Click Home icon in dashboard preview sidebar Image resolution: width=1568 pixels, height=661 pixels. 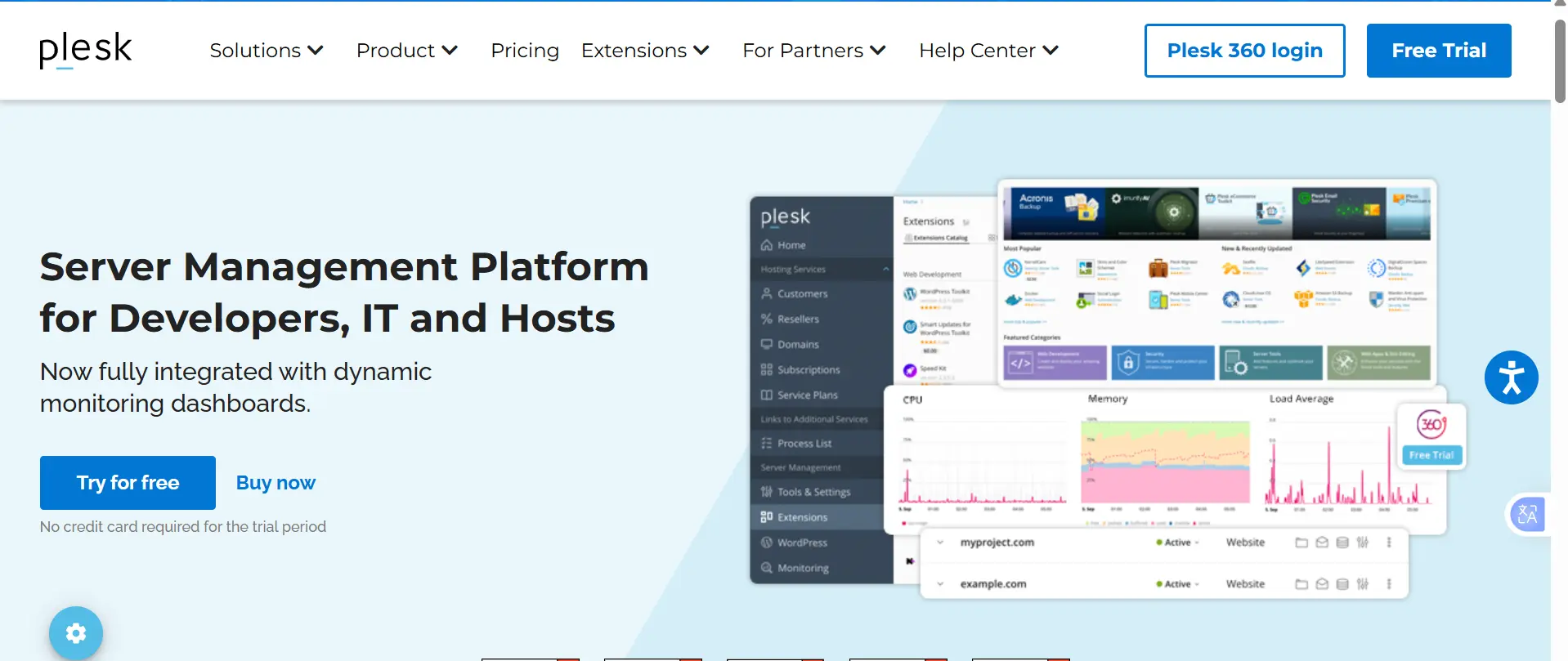pos(767,245)
